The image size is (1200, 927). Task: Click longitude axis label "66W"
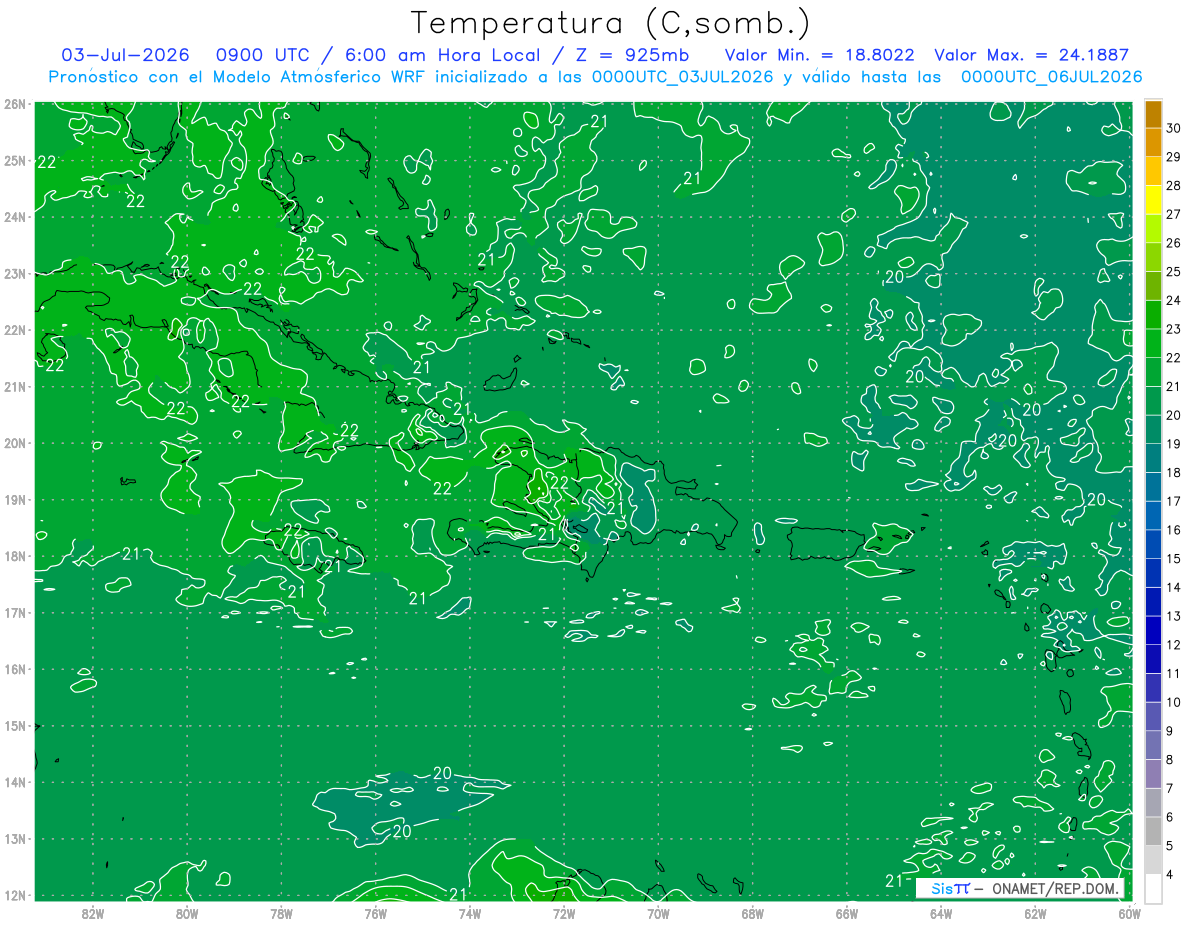[x=846, y=913]
